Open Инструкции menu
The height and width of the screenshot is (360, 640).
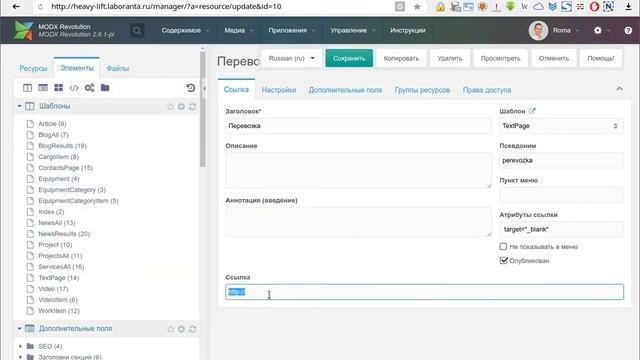[x=408, y=30]
